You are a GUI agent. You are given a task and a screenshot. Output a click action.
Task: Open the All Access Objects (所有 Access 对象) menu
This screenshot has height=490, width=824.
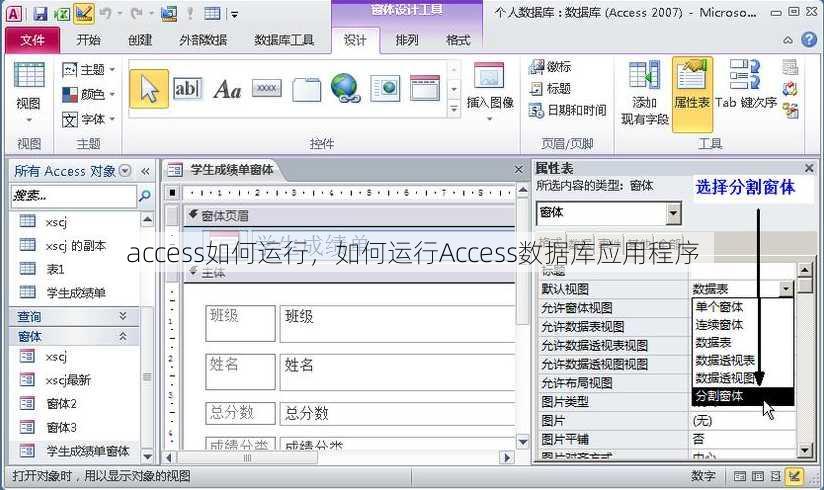[125, 170]
